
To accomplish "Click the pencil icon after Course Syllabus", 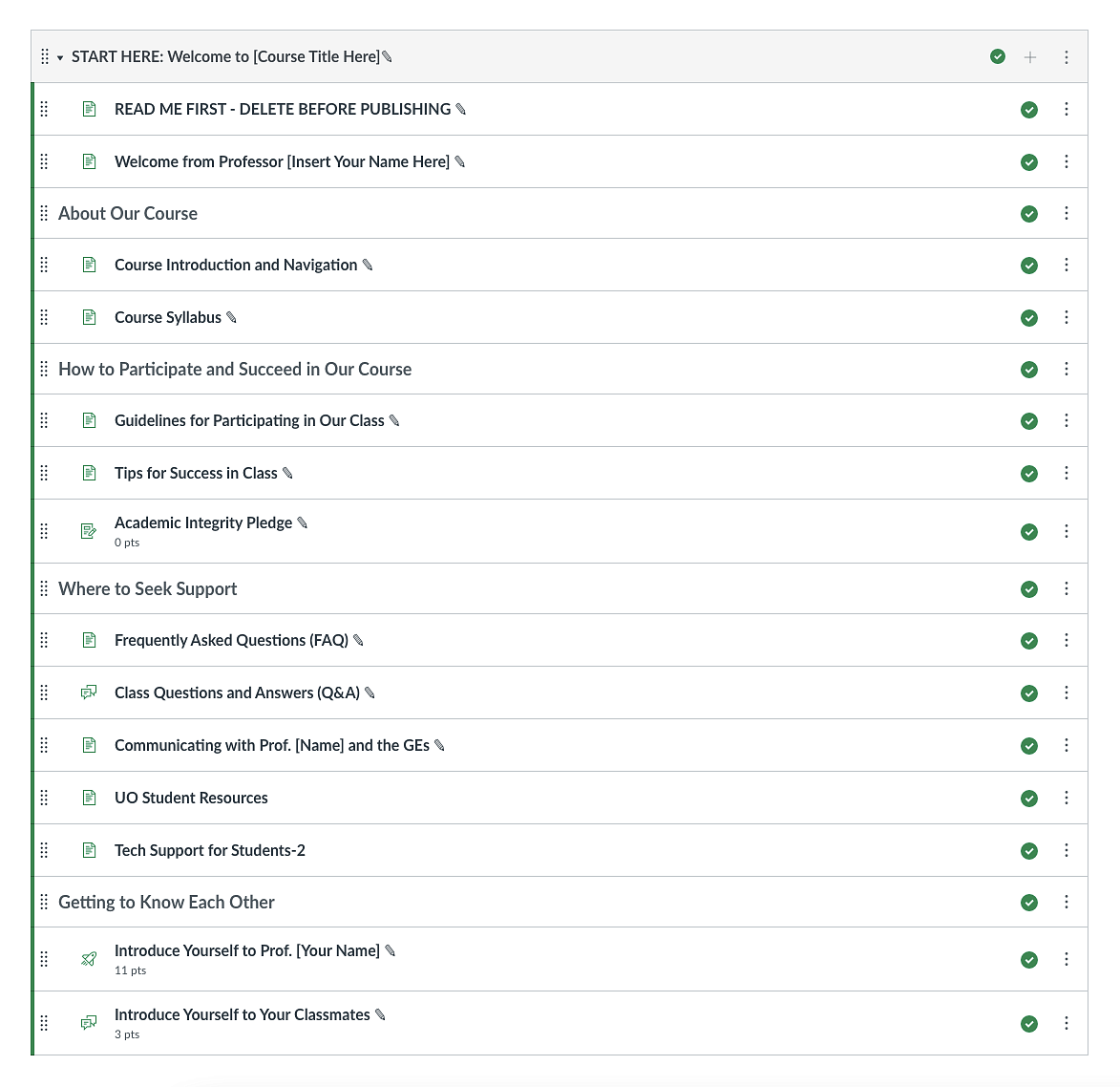I will pos(231,317).
